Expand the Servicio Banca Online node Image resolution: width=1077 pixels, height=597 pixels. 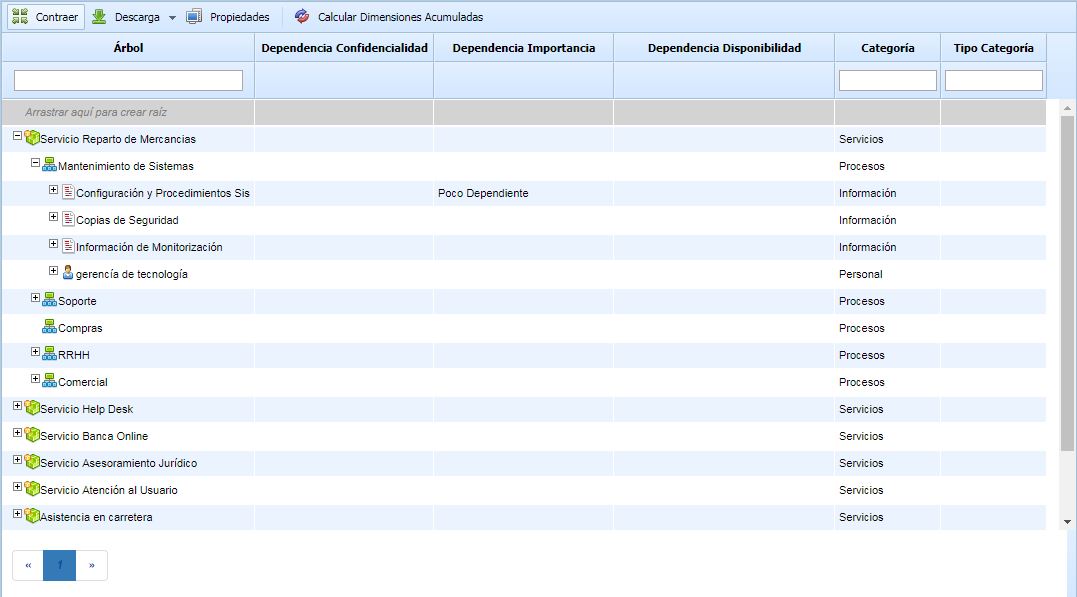tap(17, 433)
